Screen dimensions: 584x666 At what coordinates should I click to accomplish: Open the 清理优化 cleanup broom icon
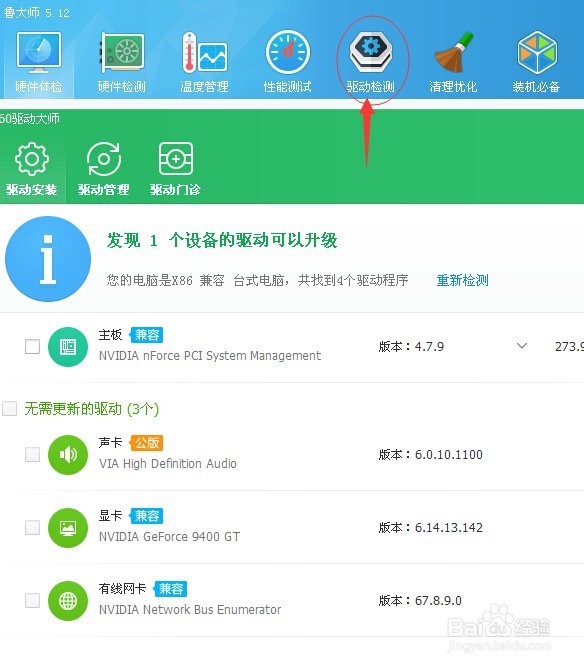[x=453, y=52]
